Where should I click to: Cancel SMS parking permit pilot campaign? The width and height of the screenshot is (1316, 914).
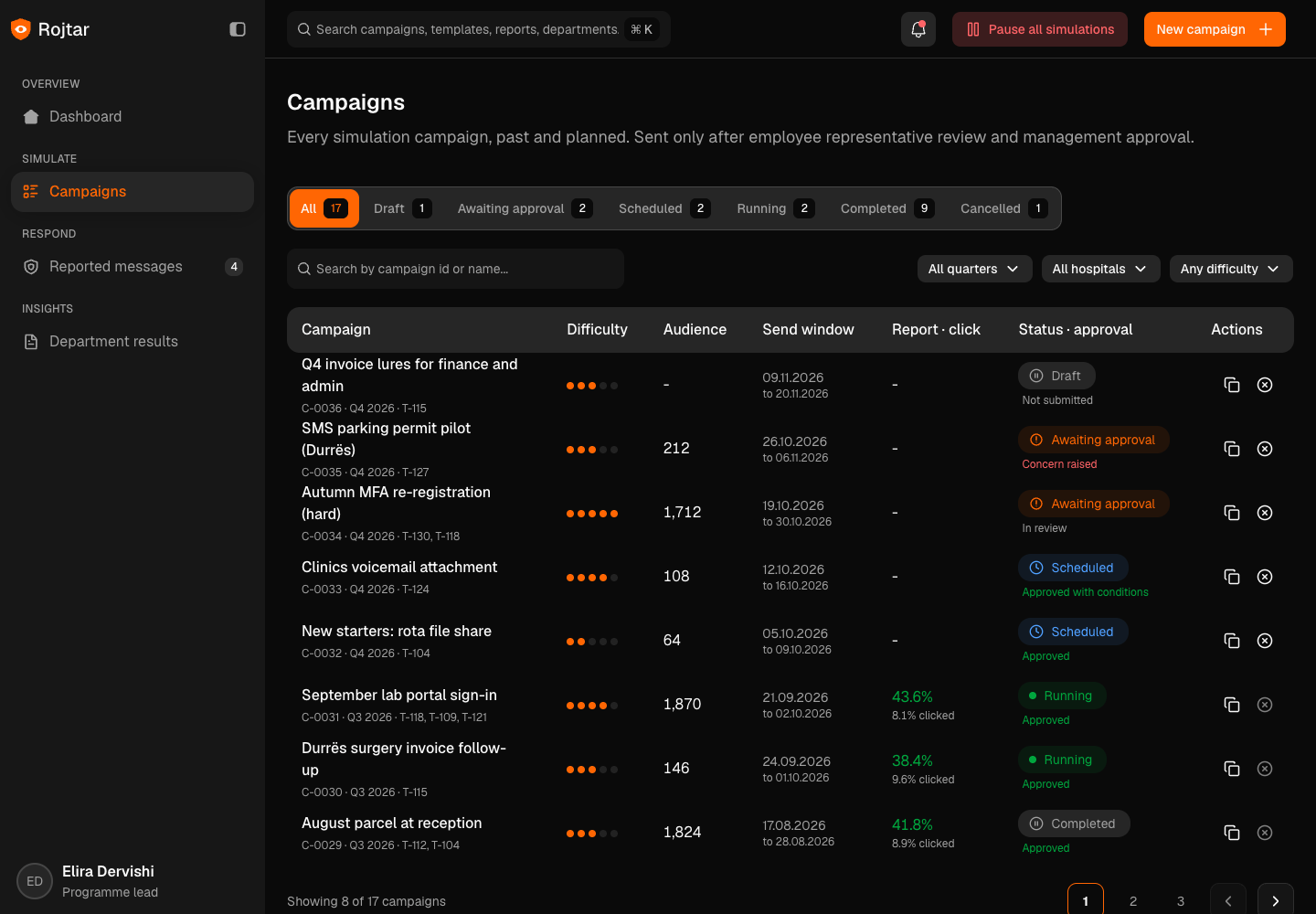1265,449
